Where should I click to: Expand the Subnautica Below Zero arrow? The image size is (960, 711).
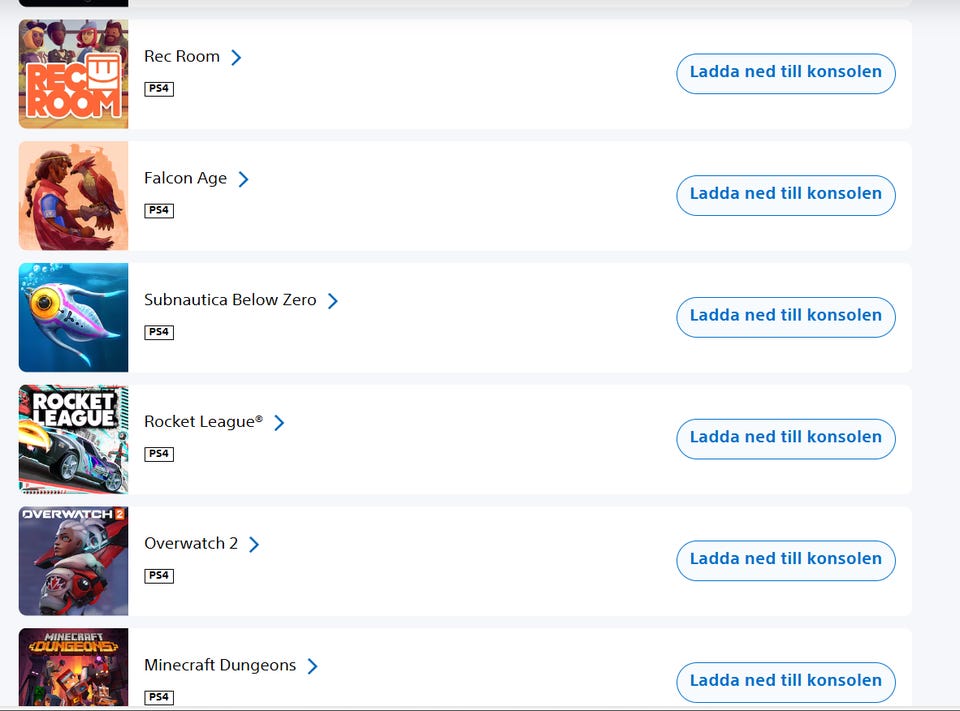(333, 301)
